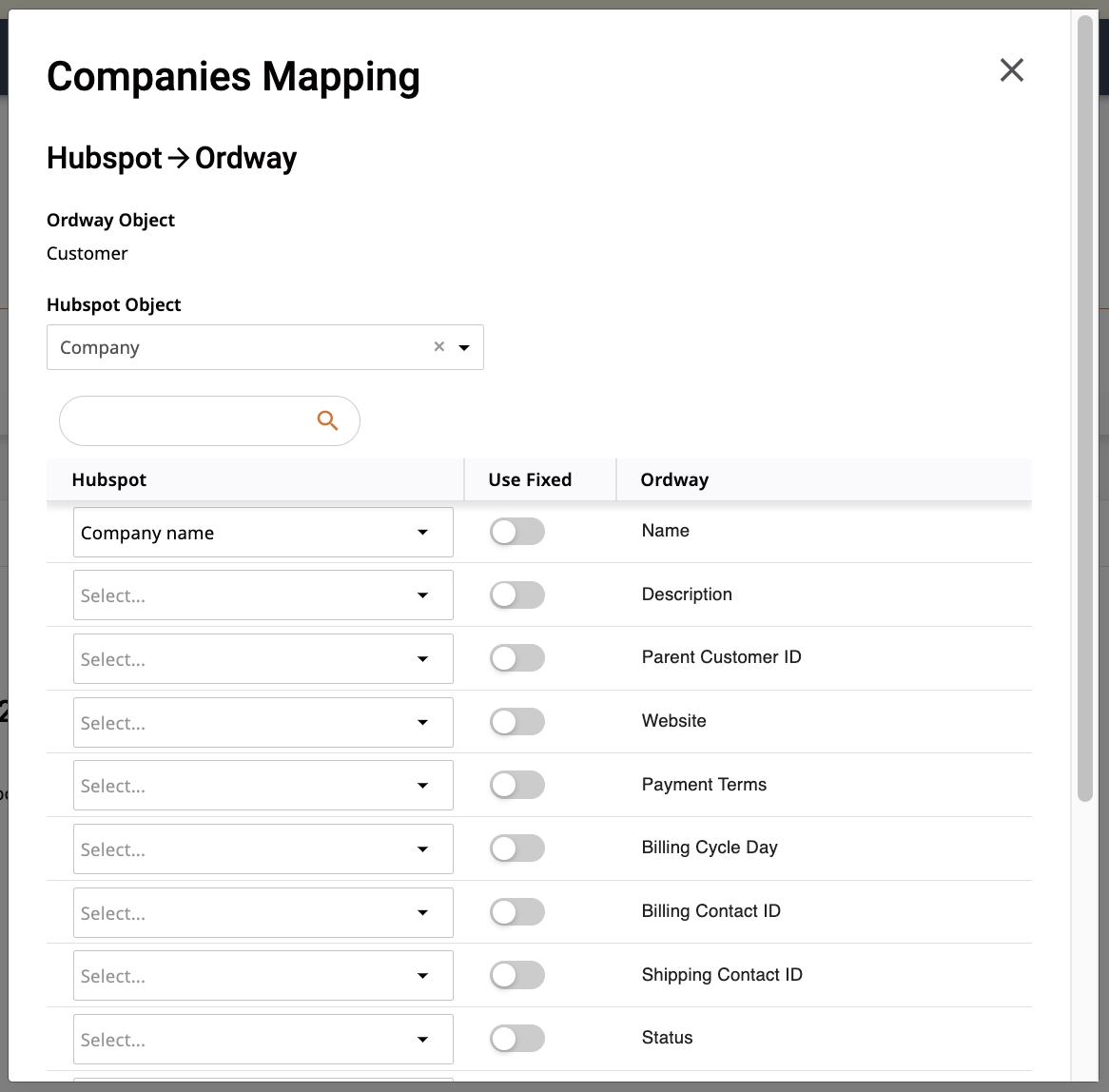
Task: Click the Billing Contact ID label
Action: tap(710, 911)
